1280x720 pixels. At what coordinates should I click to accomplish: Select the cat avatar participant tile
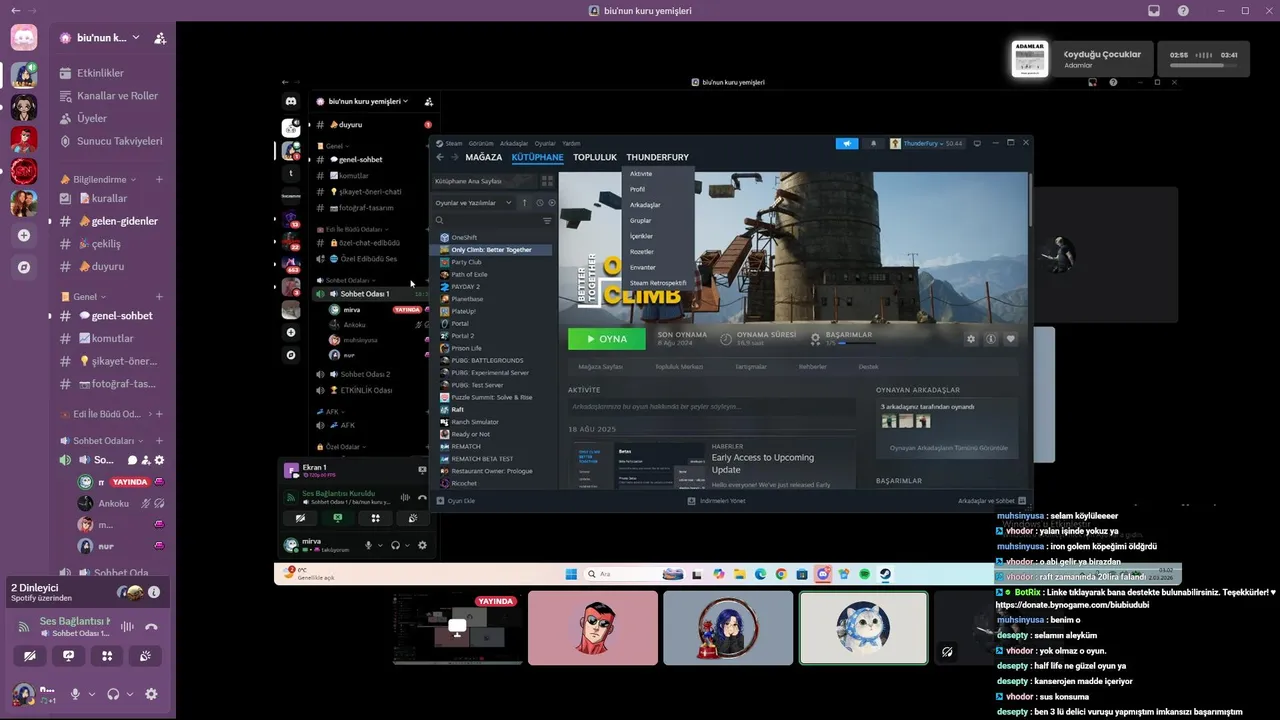(x=863, y=628)
